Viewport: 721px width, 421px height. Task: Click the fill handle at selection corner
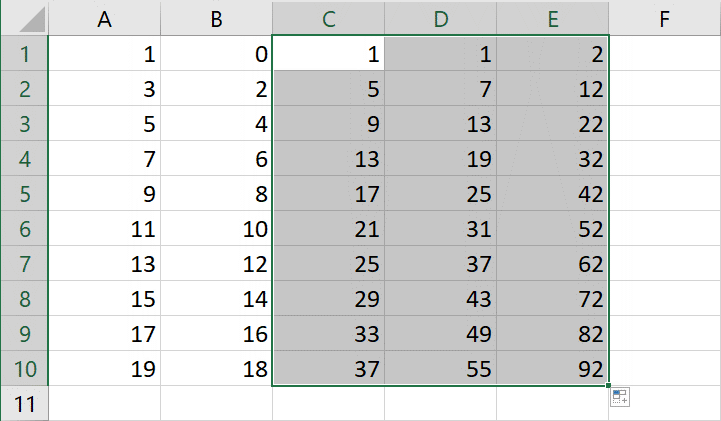pyautogui.click(x=608, y=385)
